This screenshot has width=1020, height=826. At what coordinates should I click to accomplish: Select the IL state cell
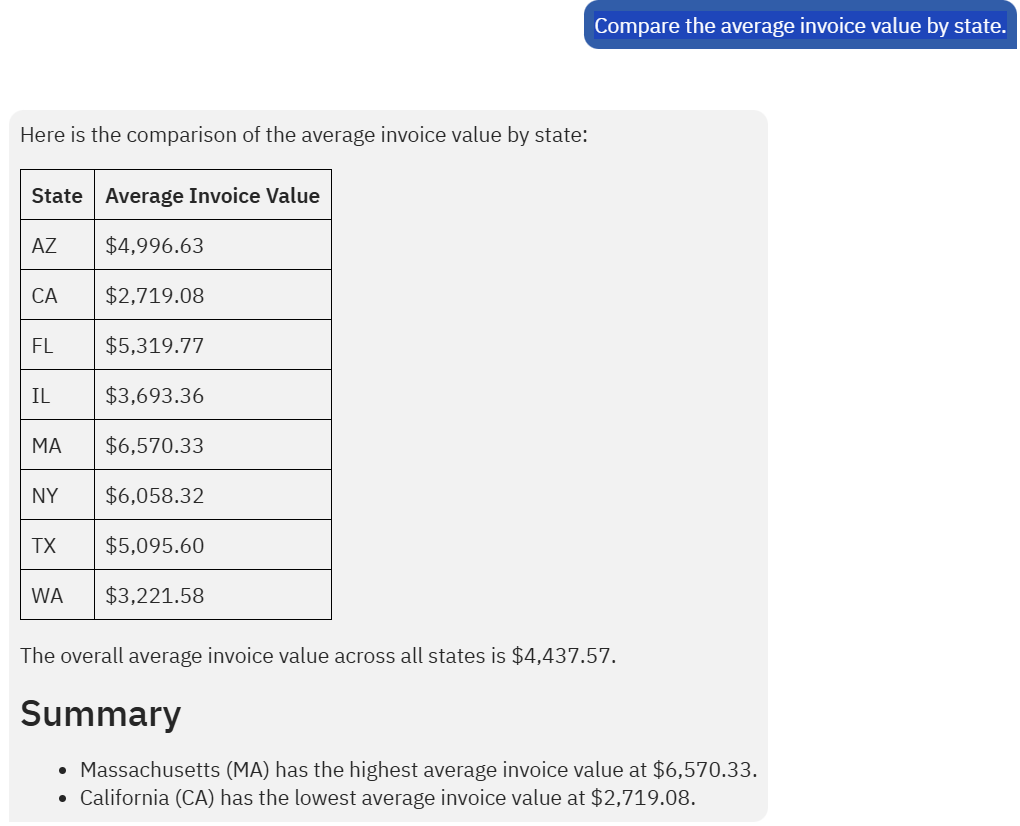[41, 396]
